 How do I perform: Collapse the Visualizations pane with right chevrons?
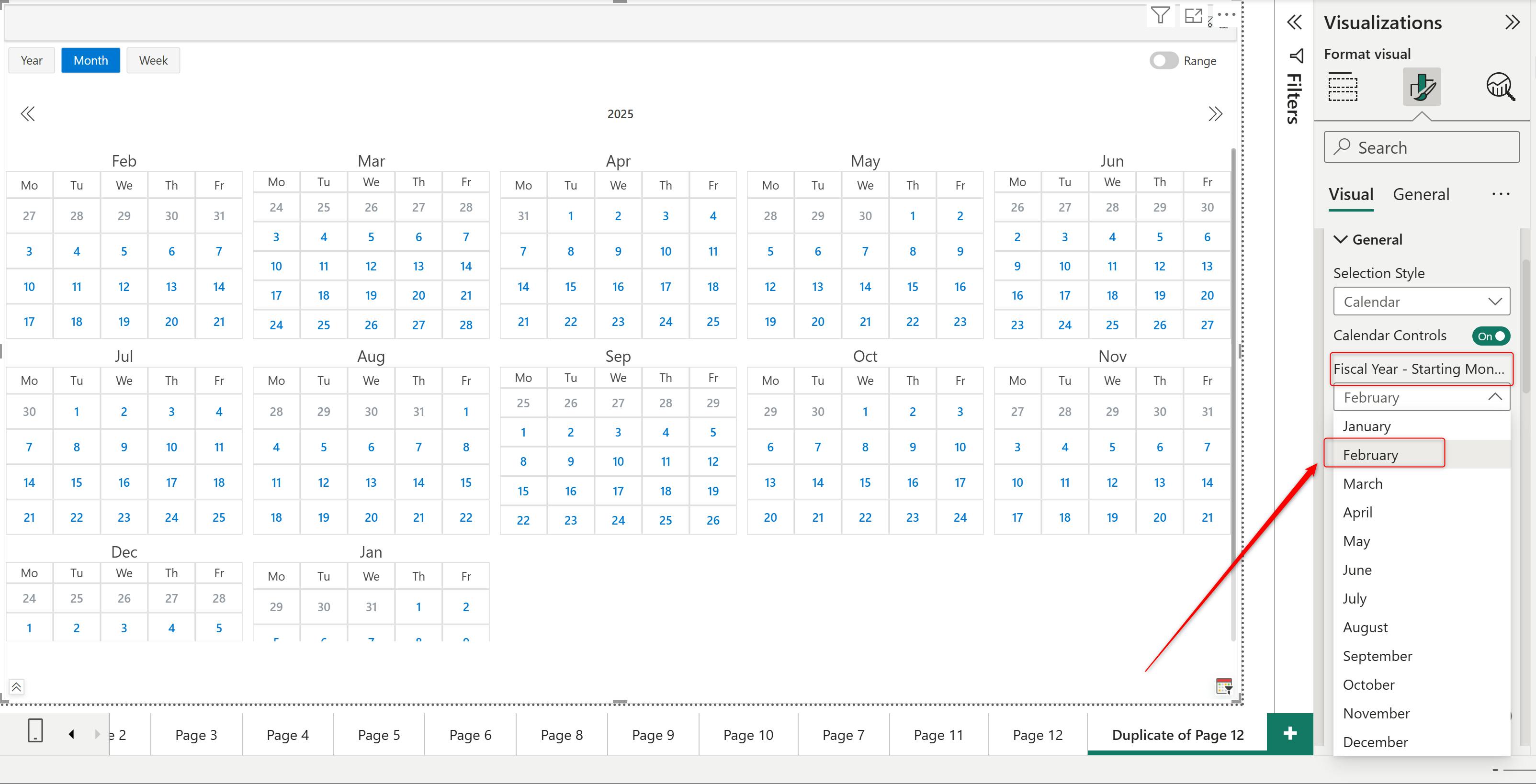[x=1512, y=22]
